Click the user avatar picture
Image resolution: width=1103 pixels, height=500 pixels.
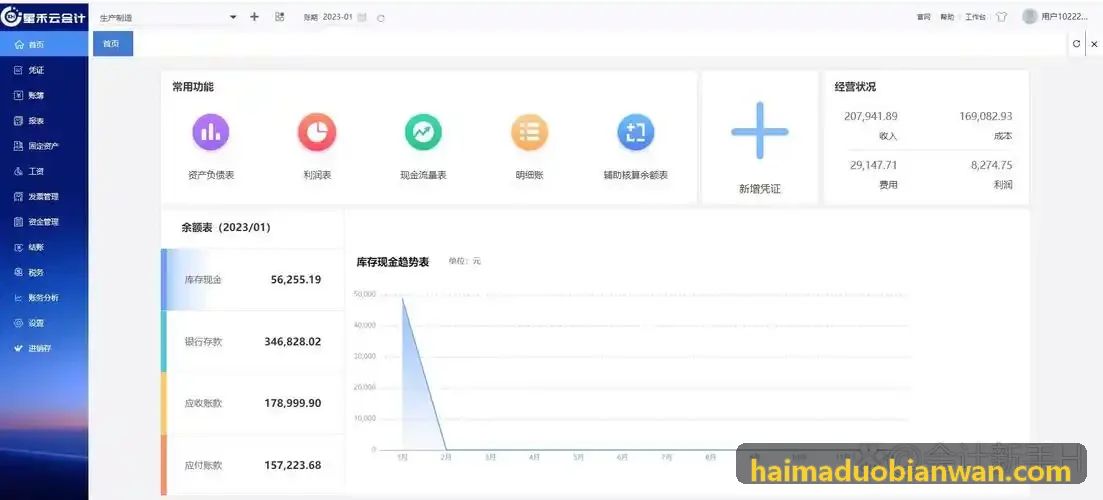(x=1030, y=16)
